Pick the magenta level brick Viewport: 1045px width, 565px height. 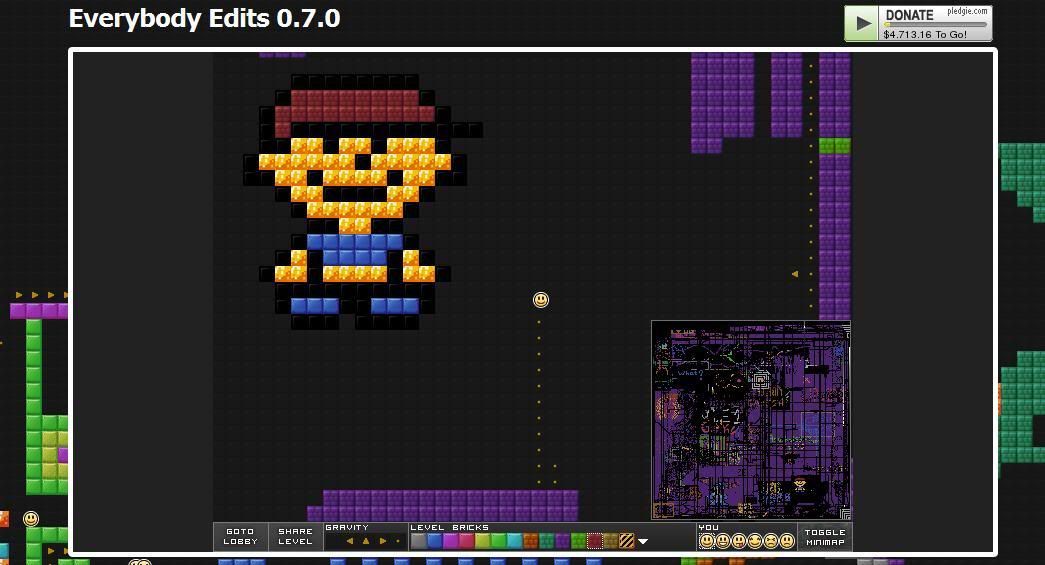click(x=451, y=541)
